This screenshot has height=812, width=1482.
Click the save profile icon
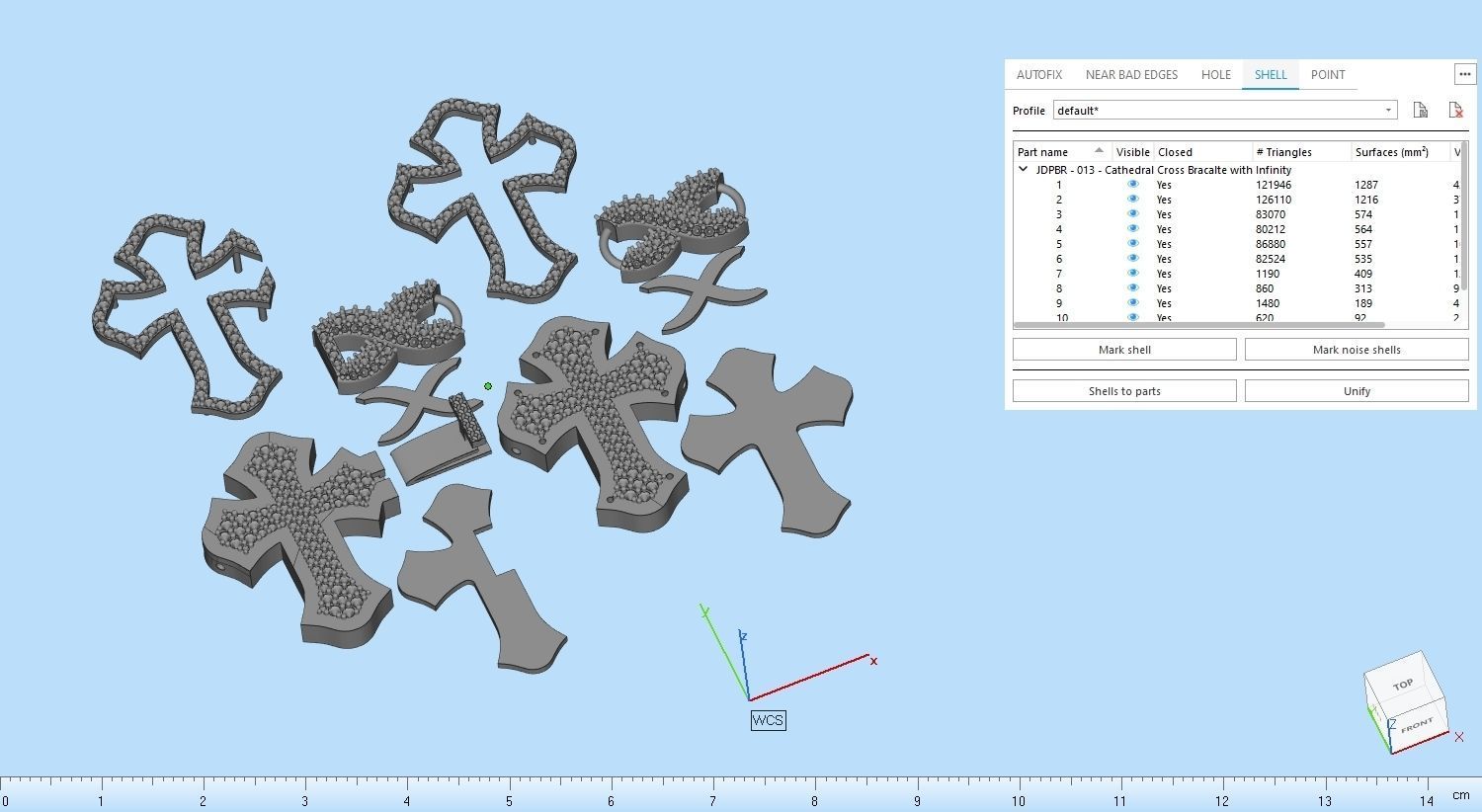[1420, 110]
